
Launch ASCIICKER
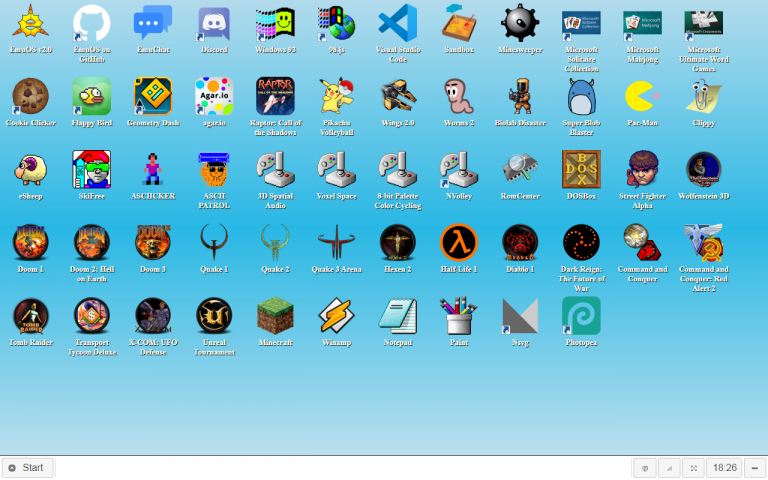click(x=153, y=169)
